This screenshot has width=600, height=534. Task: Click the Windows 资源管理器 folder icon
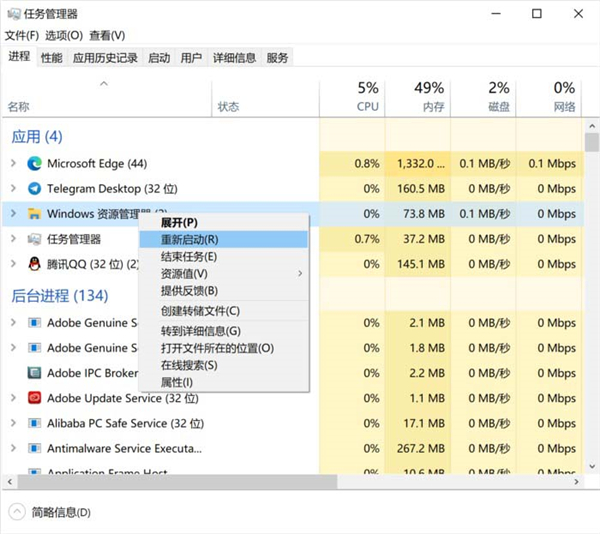(x=35, y=213)
